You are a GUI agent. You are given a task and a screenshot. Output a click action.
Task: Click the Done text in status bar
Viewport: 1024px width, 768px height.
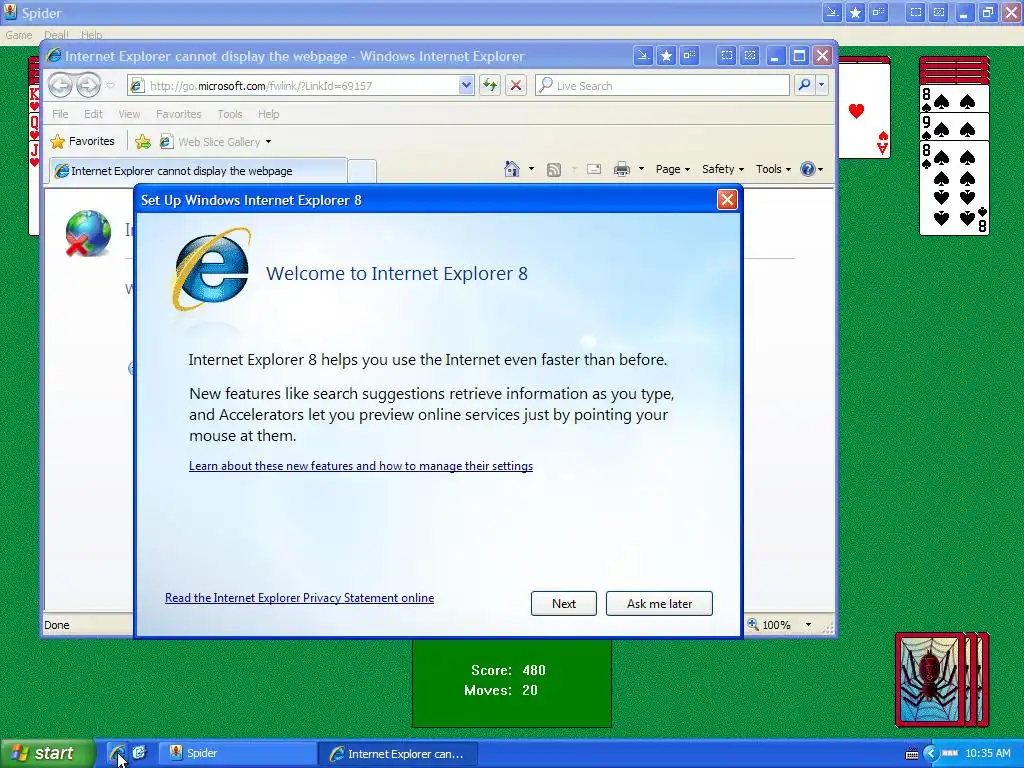[57, 625]
